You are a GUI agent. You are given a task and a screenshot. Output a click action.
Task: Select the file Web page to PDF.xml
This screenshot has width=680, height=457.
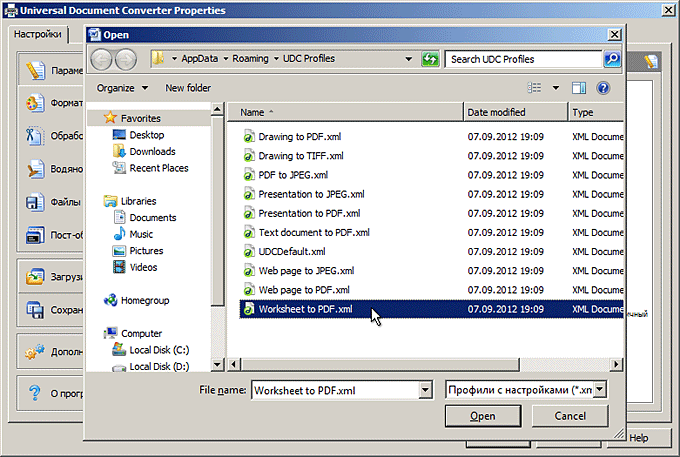pos(304,290)
